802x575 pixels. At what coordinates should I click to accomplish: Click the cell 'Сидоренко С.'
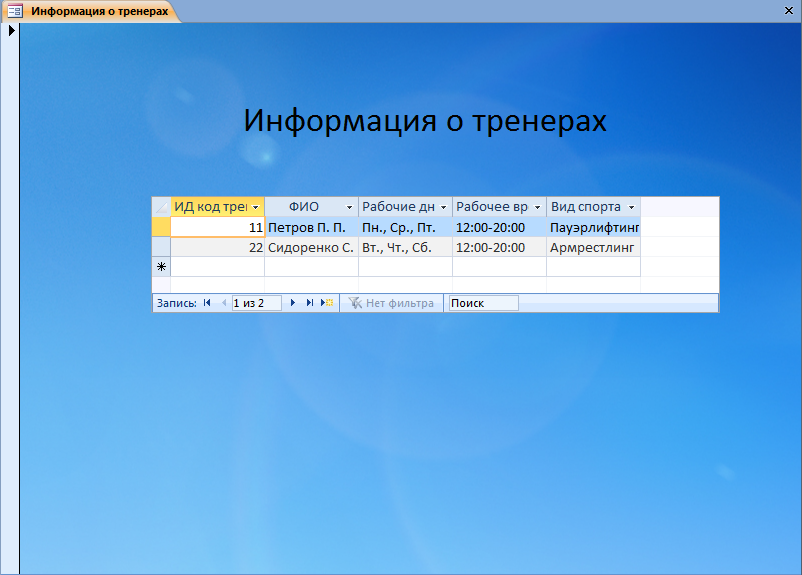[x=311, y=248]
